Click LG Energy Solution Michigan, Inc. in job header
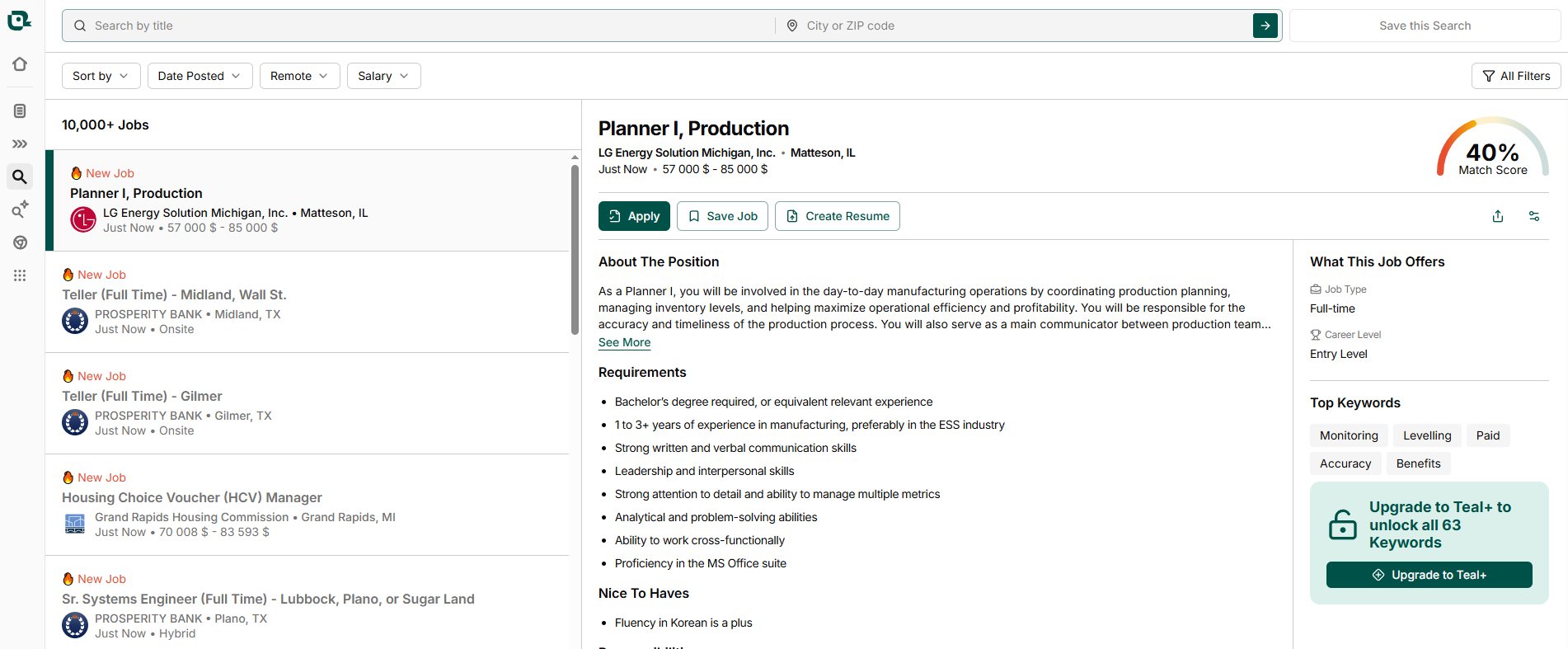This screenshot has height=649, width=1568. 687,153
